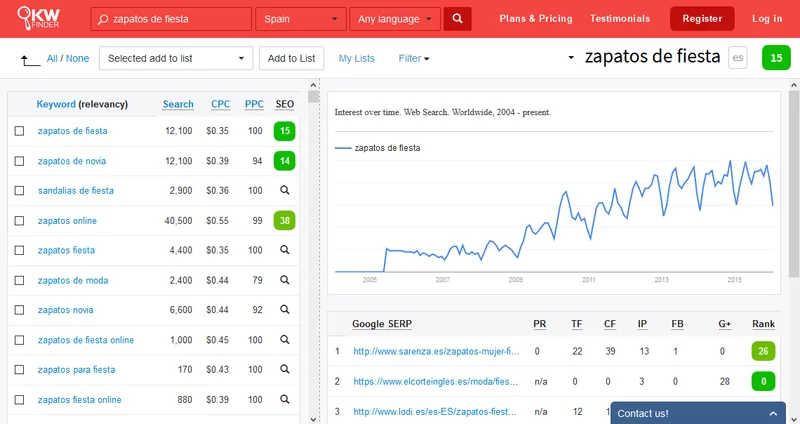Mark checkbox for zapatos fiesta online

point(19,400)
